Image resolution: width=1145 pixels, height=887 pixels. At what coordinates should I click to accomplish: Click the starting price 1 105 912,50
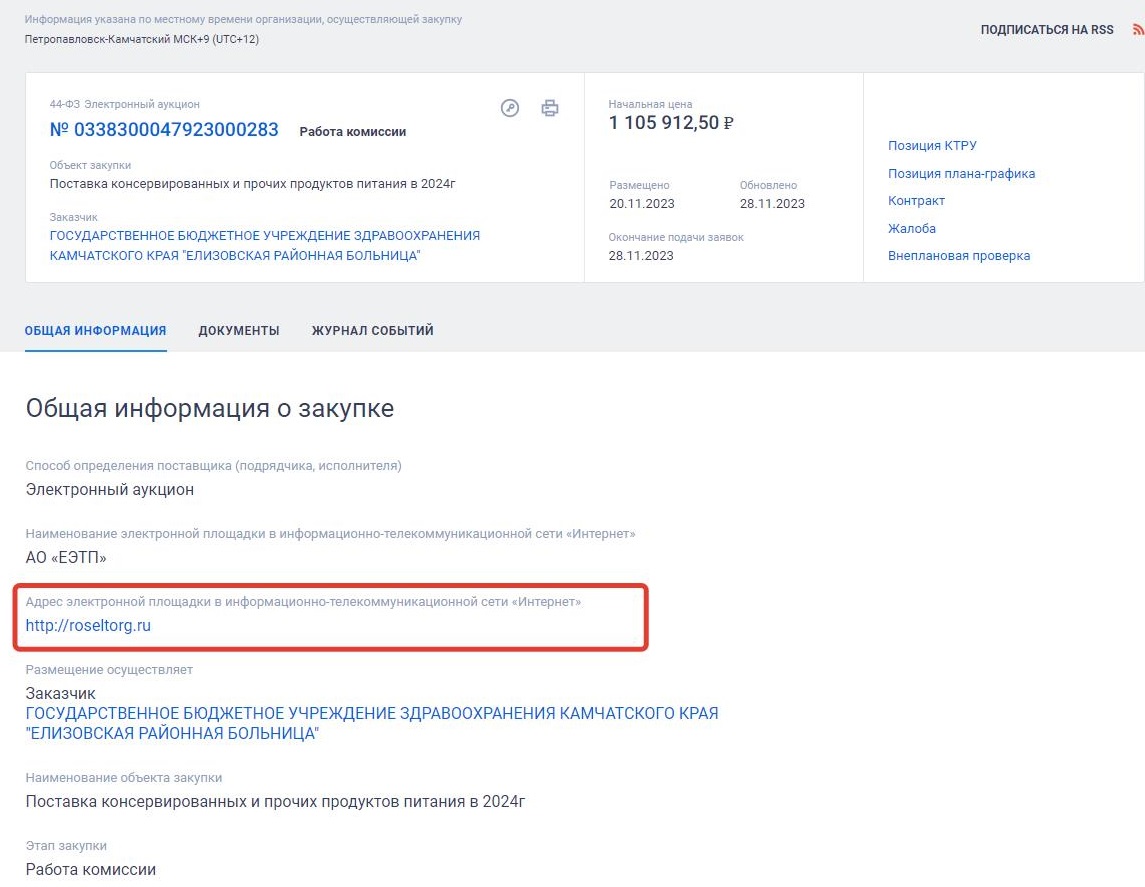click(671, 123)
